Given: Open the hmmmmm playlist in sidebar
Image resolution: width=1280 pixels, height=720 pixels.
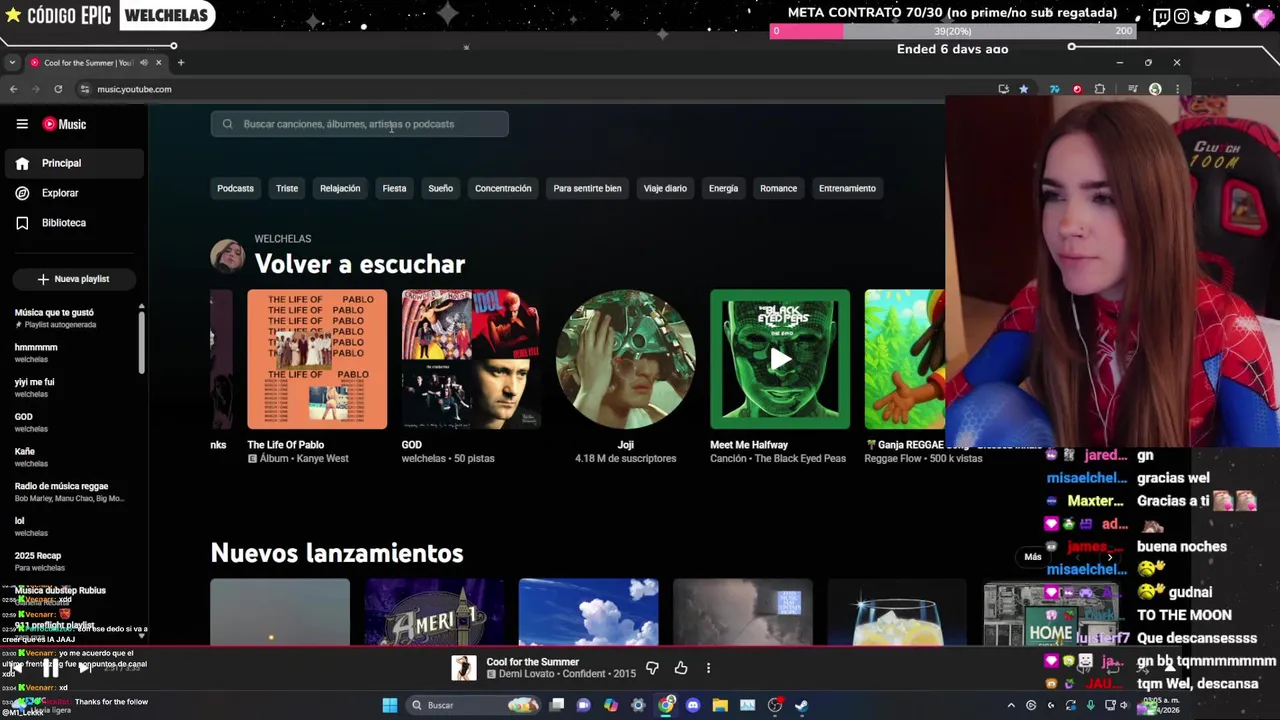Looking at the screenshot, I should pyautogui.click(x=70, y=353).
